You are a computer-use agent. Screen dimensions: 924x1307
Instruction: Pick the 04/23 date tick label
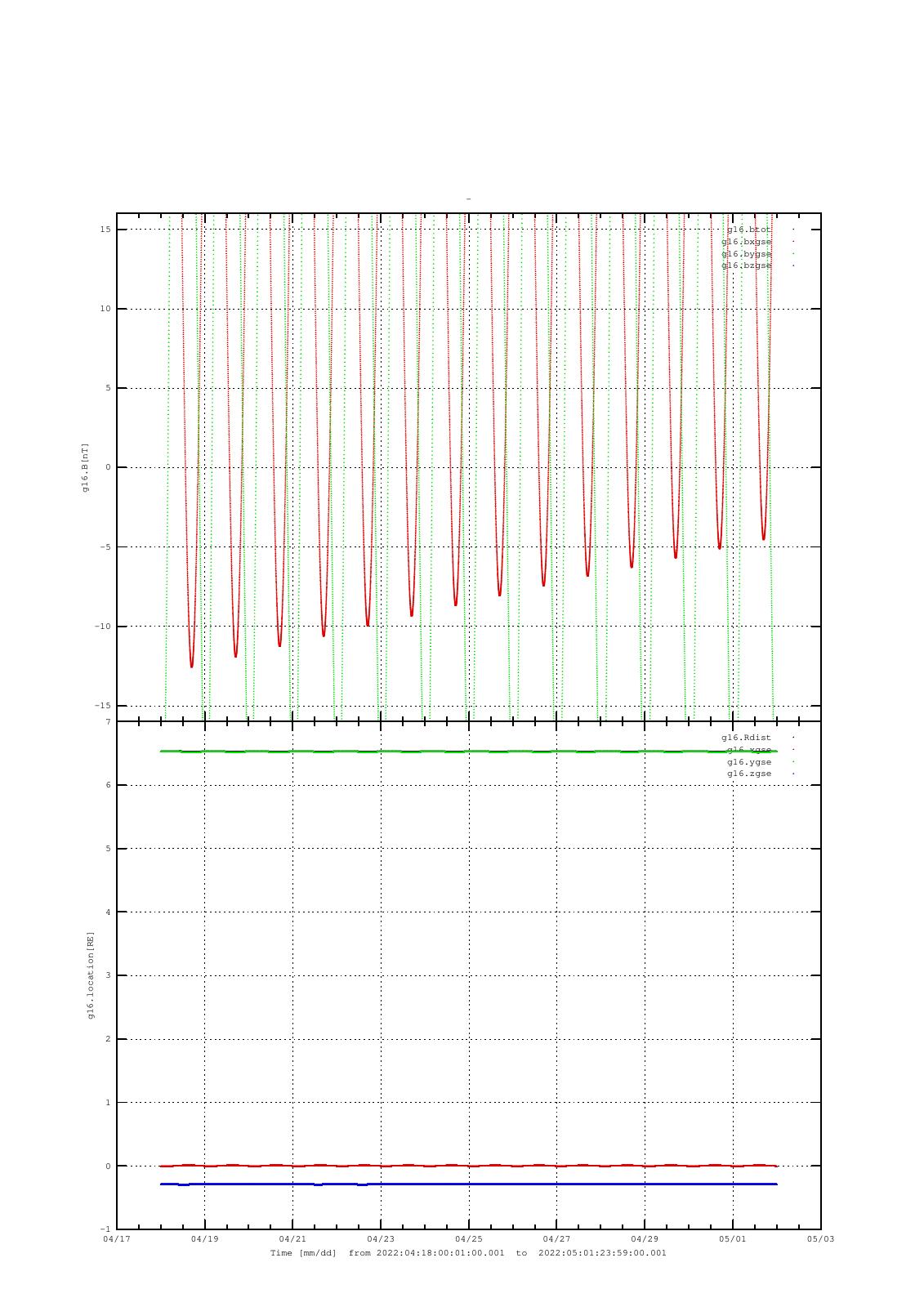(381, 1239)
